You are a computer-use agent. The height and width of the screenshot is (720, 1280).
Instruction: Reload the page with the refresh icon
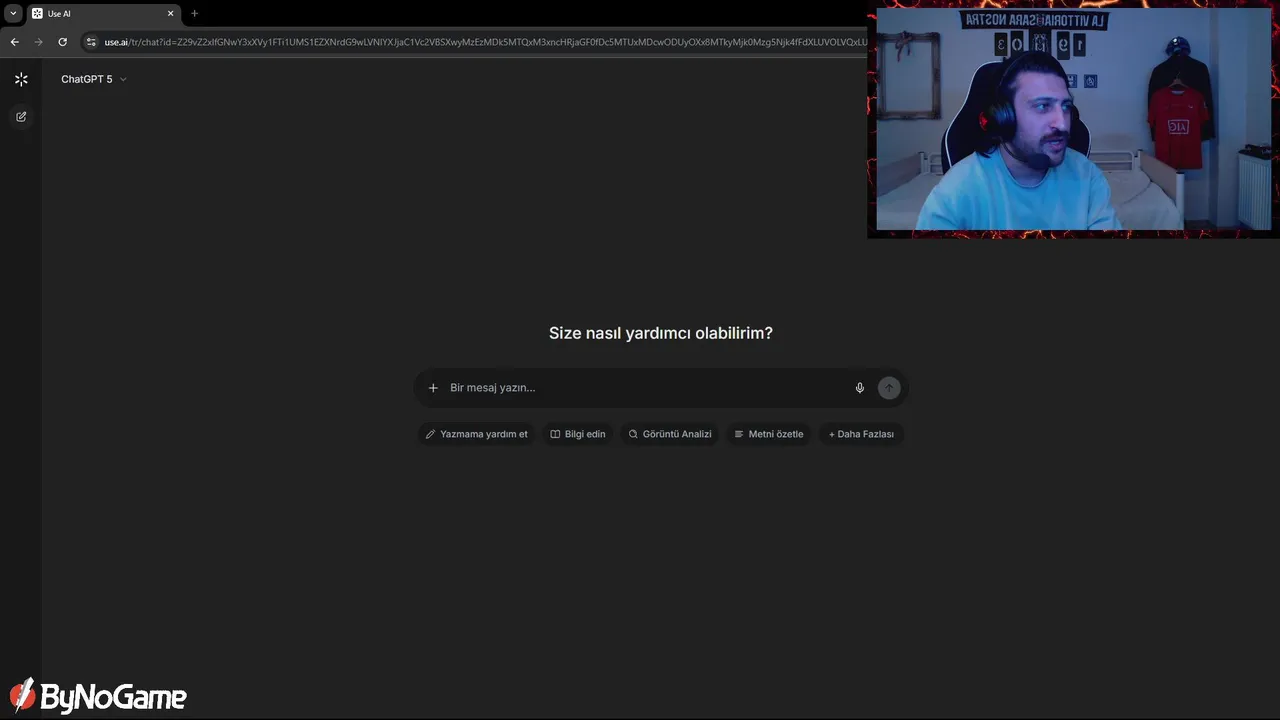tap(62, 42)
